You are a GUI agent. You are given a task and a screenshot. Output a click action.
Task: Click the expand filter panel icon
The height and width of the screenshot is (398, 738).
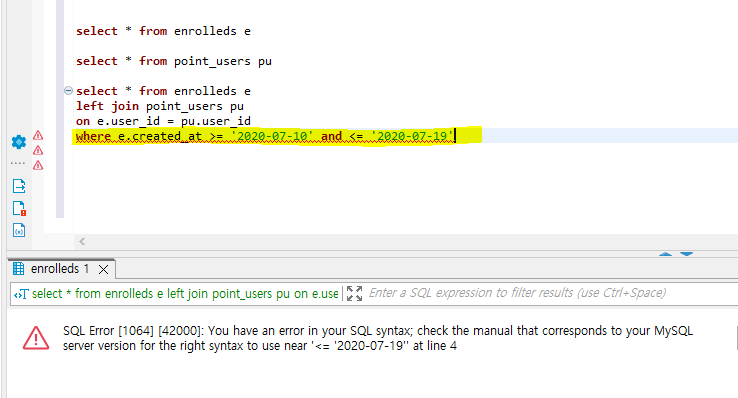coord(354,293)
